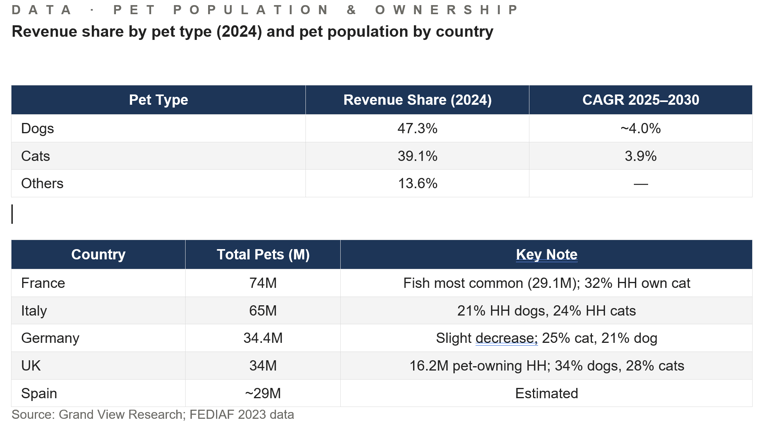Viewport: 768px width, 431px height.
Task: Click the 'Country' column header
Action: (98, 255)
